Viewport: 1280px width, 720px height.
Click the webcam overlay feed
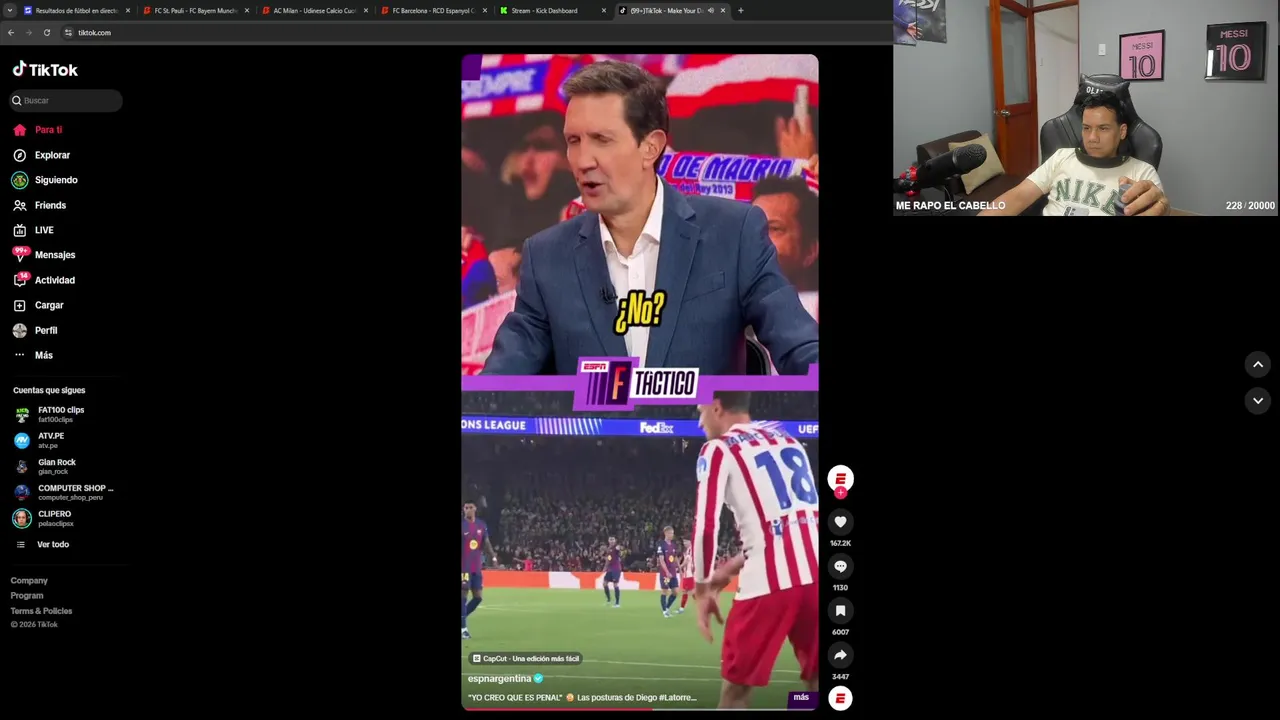click(1086, 108)
